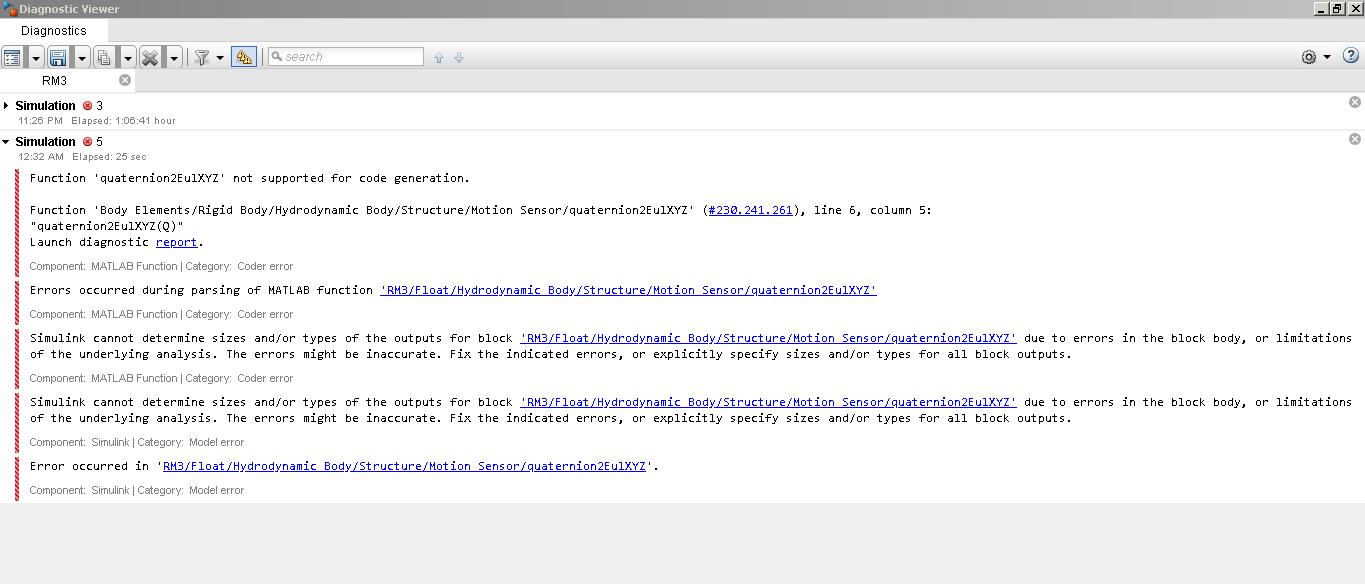Open dropdown next to messages list icon
Screen dimensions: 1365x584
pyautogui.click(x=35, y=57)
